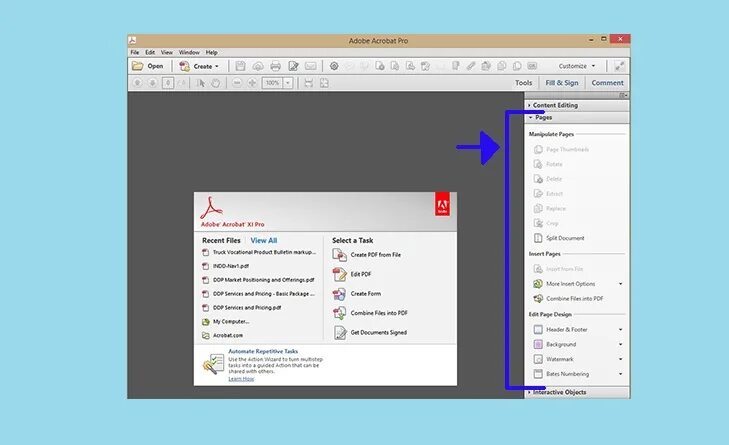Click Insert from File option
The width and height of the screenshot is (729, 445).
tap(558, 269)
